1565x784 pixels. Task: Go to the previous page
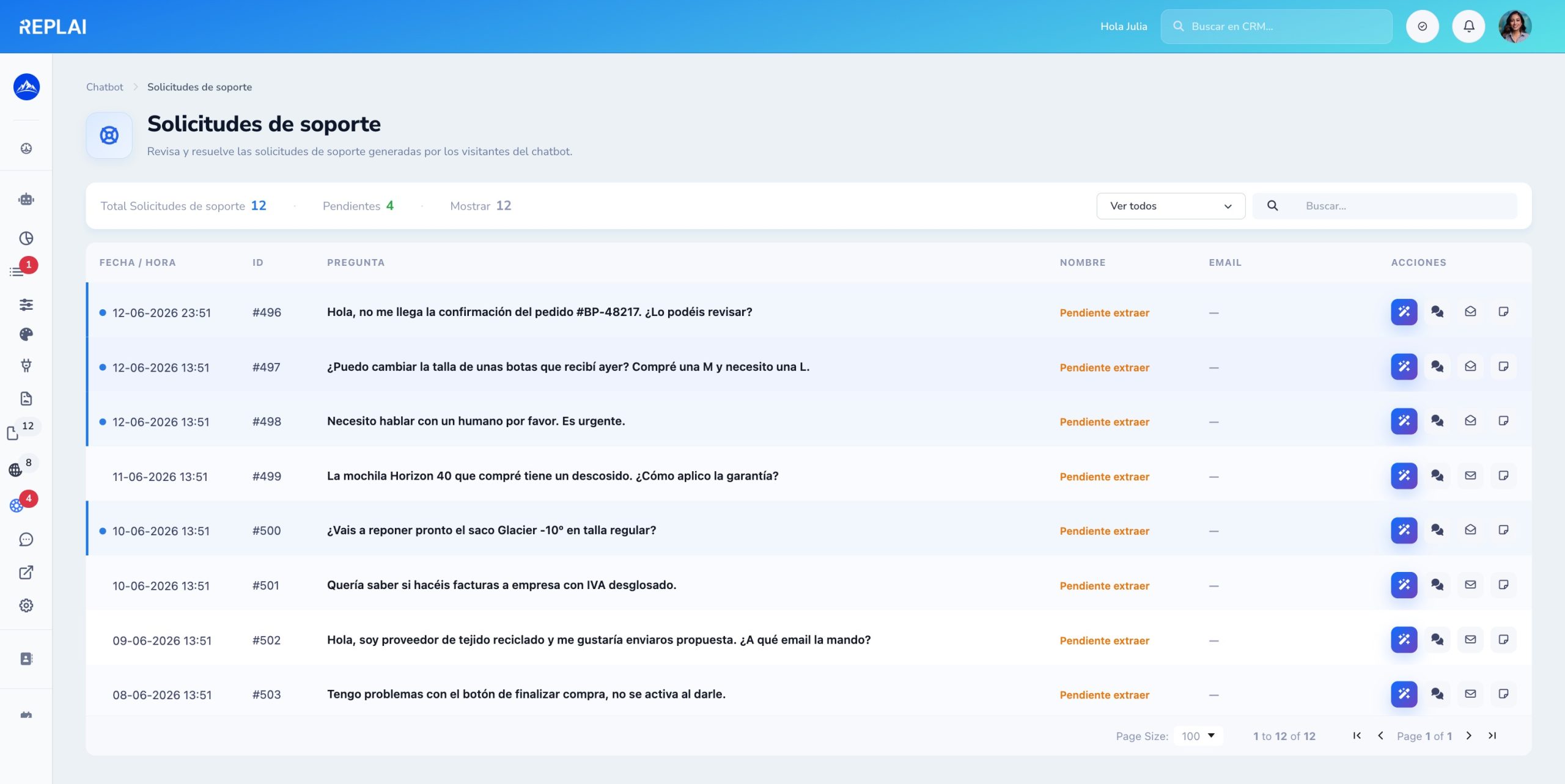pos(1380,736)
